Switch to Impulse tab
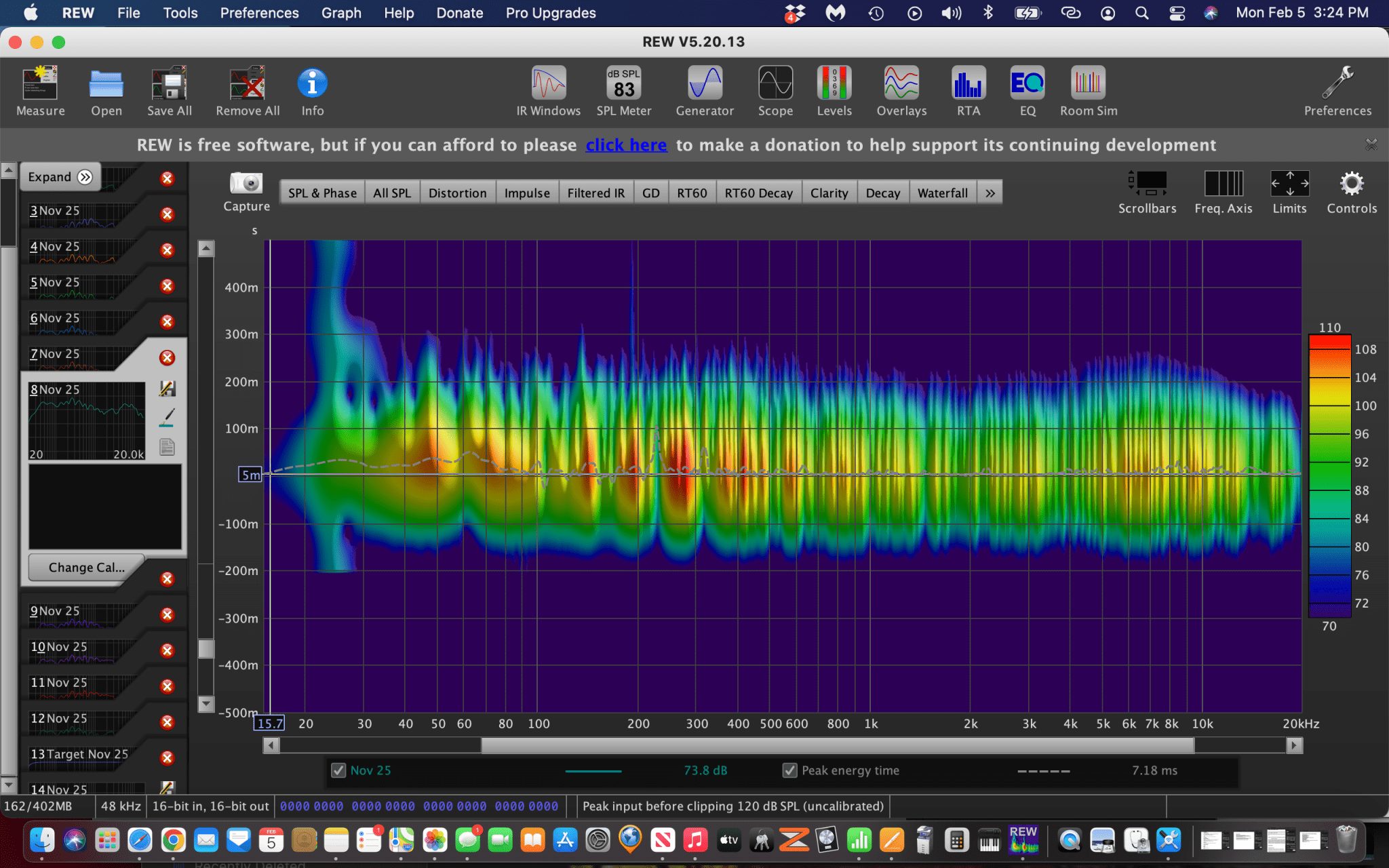1389x868 pixels. (527, 193)
